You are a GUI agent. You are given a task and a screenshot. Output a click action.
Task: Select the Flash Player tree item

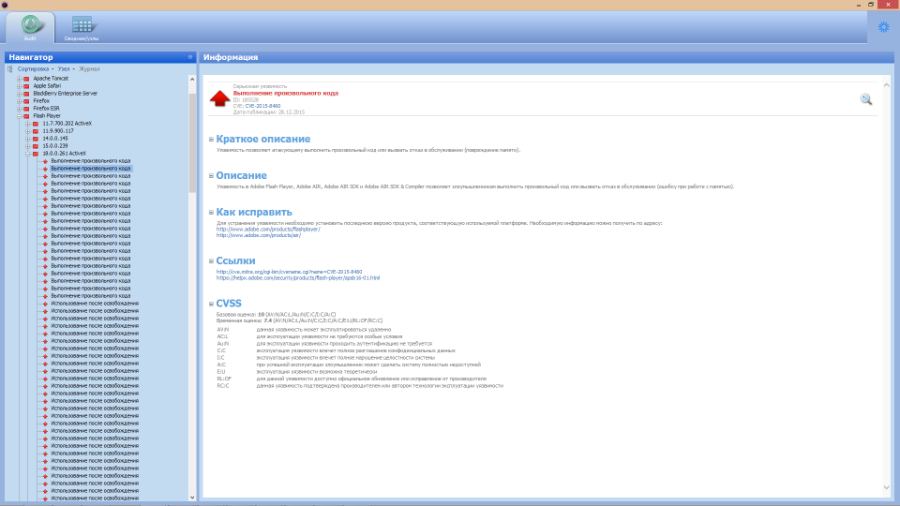[x=46, y=116]
